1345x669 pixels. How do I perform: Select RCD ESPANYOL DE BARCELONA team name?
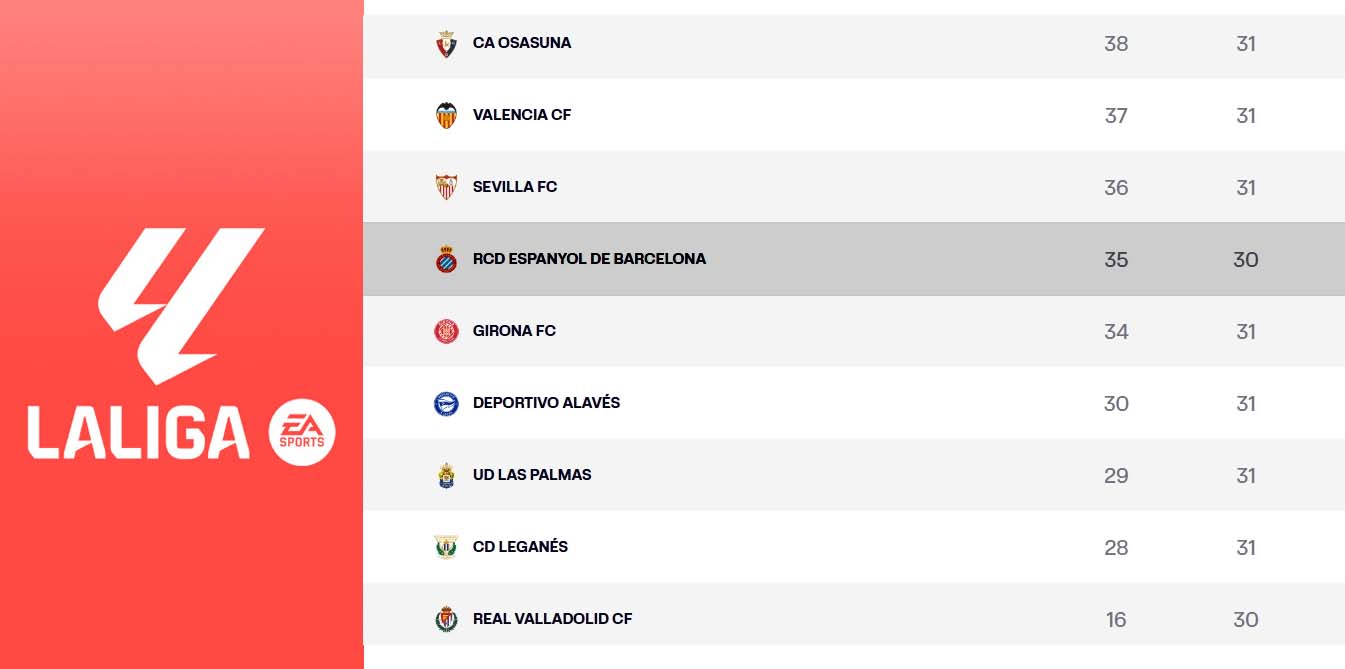[x=589, y=259]
